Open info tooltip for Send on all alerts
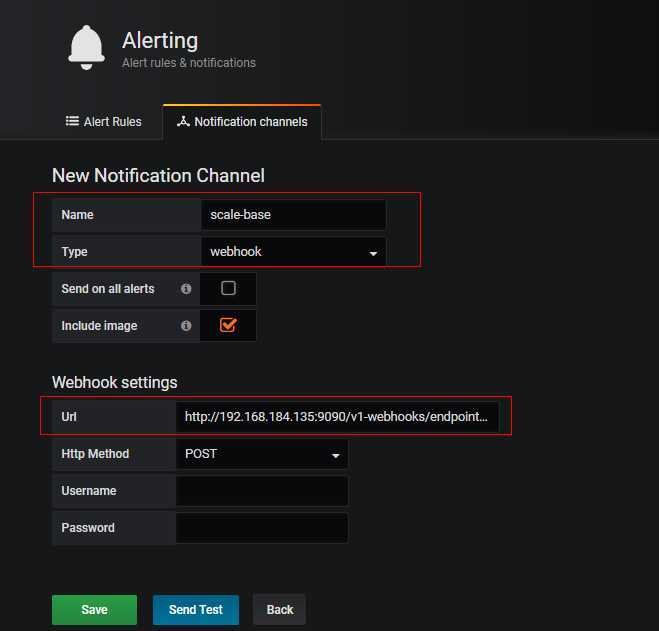 186,289
